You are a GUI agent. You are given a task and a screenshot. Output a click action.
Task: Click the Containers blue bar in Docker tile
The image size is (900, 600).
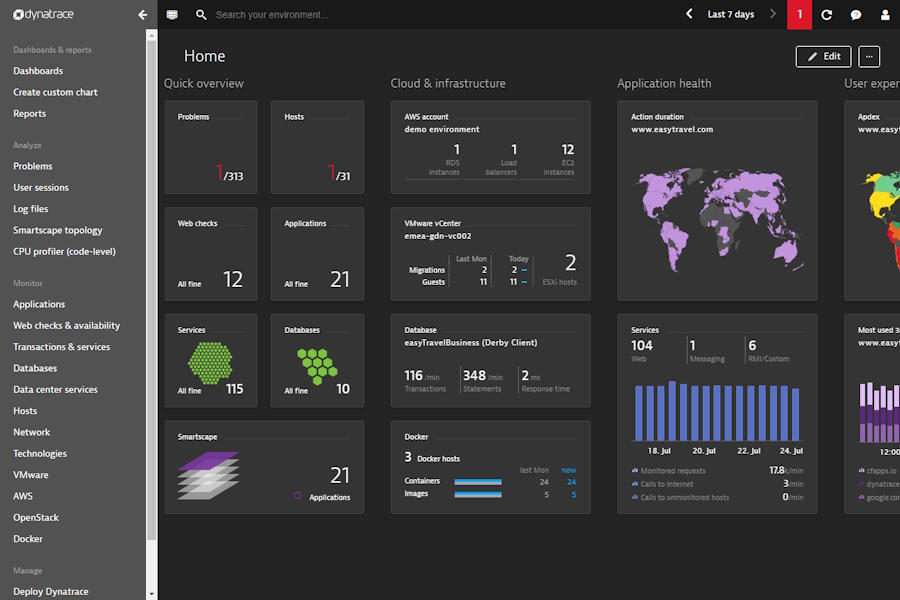pos(478,482)
